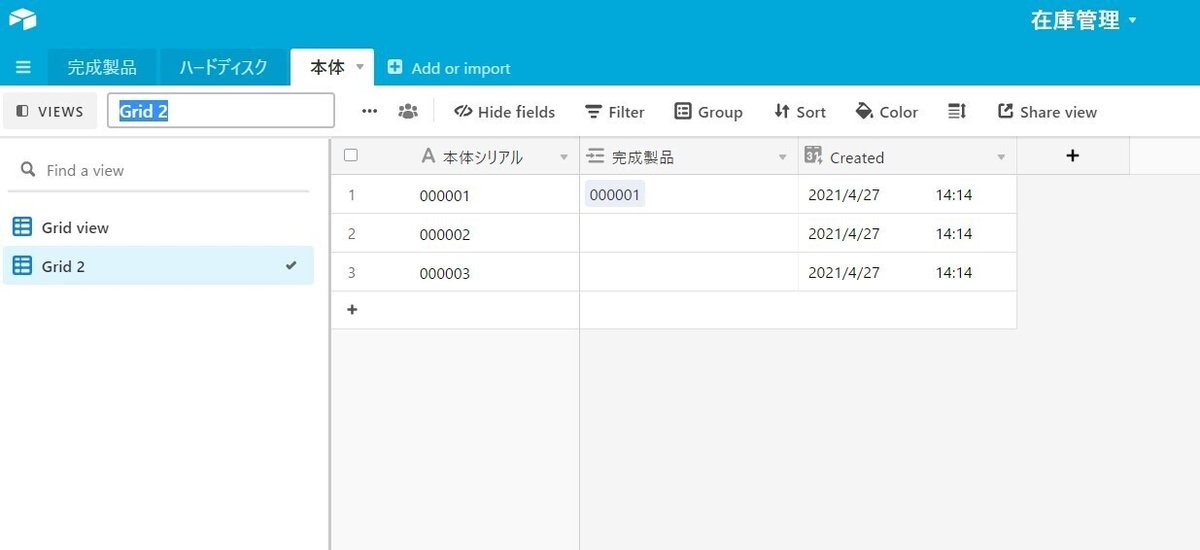
Task: Toggle the VIEWS sidebar button
Action: (50, 112)
